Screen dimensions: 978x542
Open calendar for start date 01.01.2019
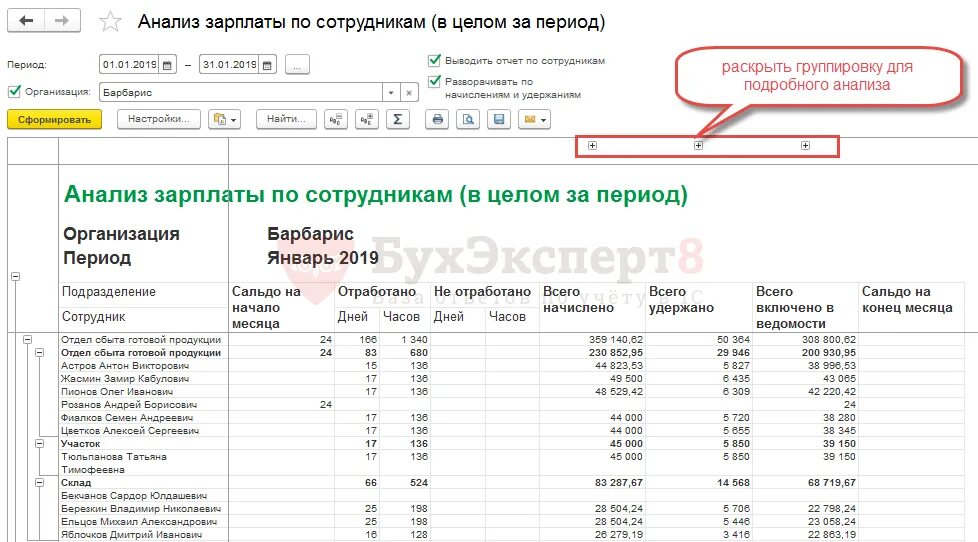[167, 65]
